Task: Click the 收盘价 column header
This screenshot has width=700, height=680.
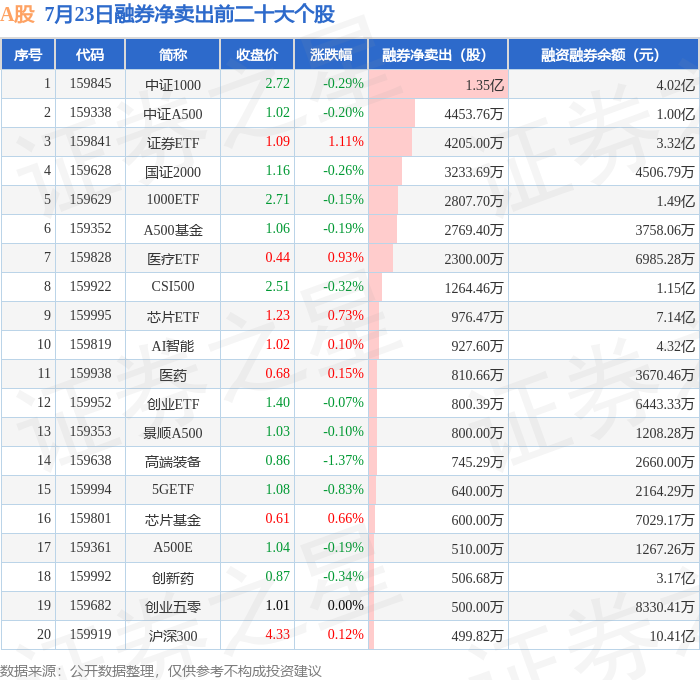Action: (x=257, y=54)
